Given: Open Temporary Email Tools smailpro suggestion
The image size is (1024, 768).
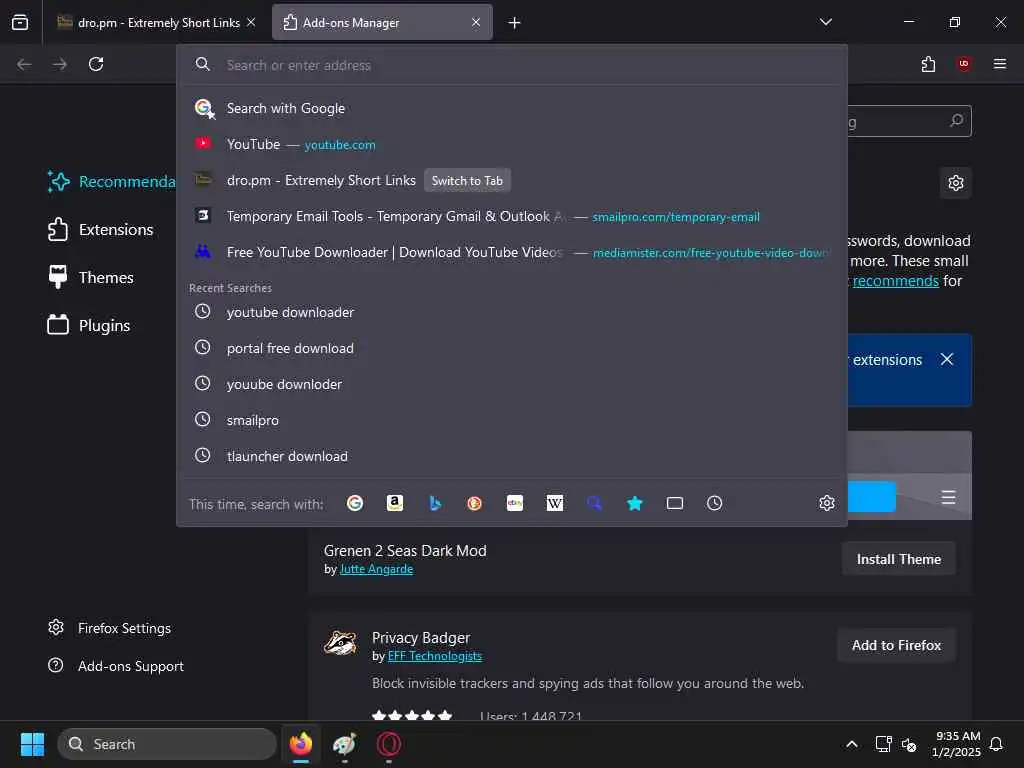Looking at the screenshot, I should tap(512, 216).
